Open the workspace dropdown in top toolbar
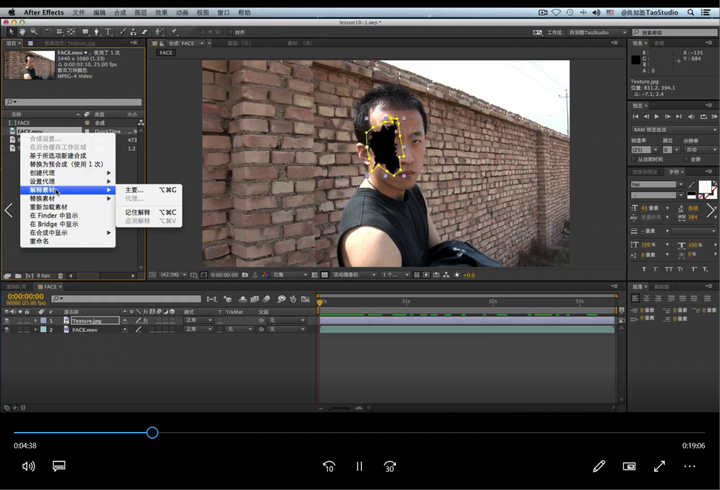 pyautogui.click(x=597, y=32)
